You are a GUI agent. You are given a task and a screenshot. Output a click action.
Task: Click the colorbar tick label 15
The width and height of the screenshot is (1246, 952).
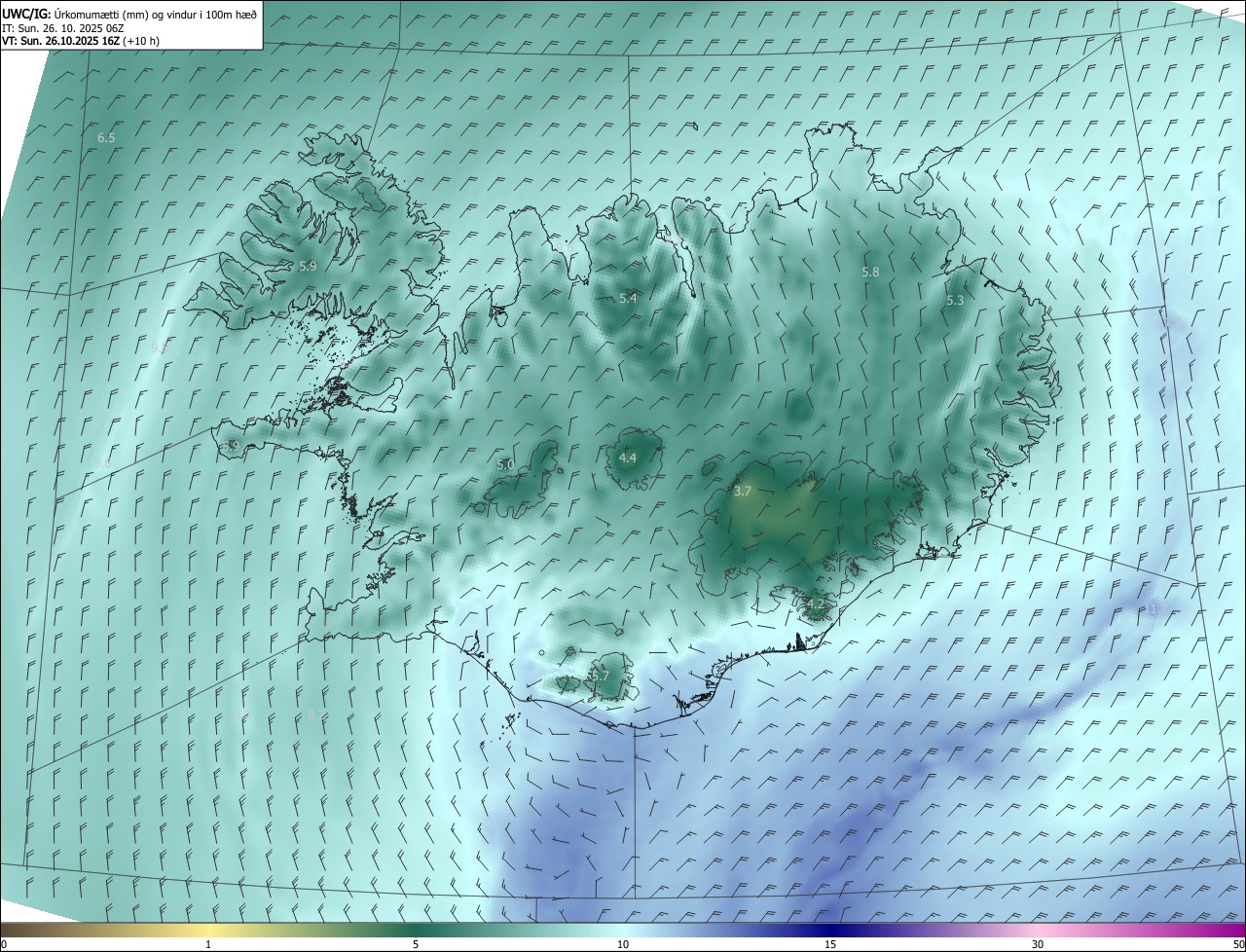[x=830, y=944]
